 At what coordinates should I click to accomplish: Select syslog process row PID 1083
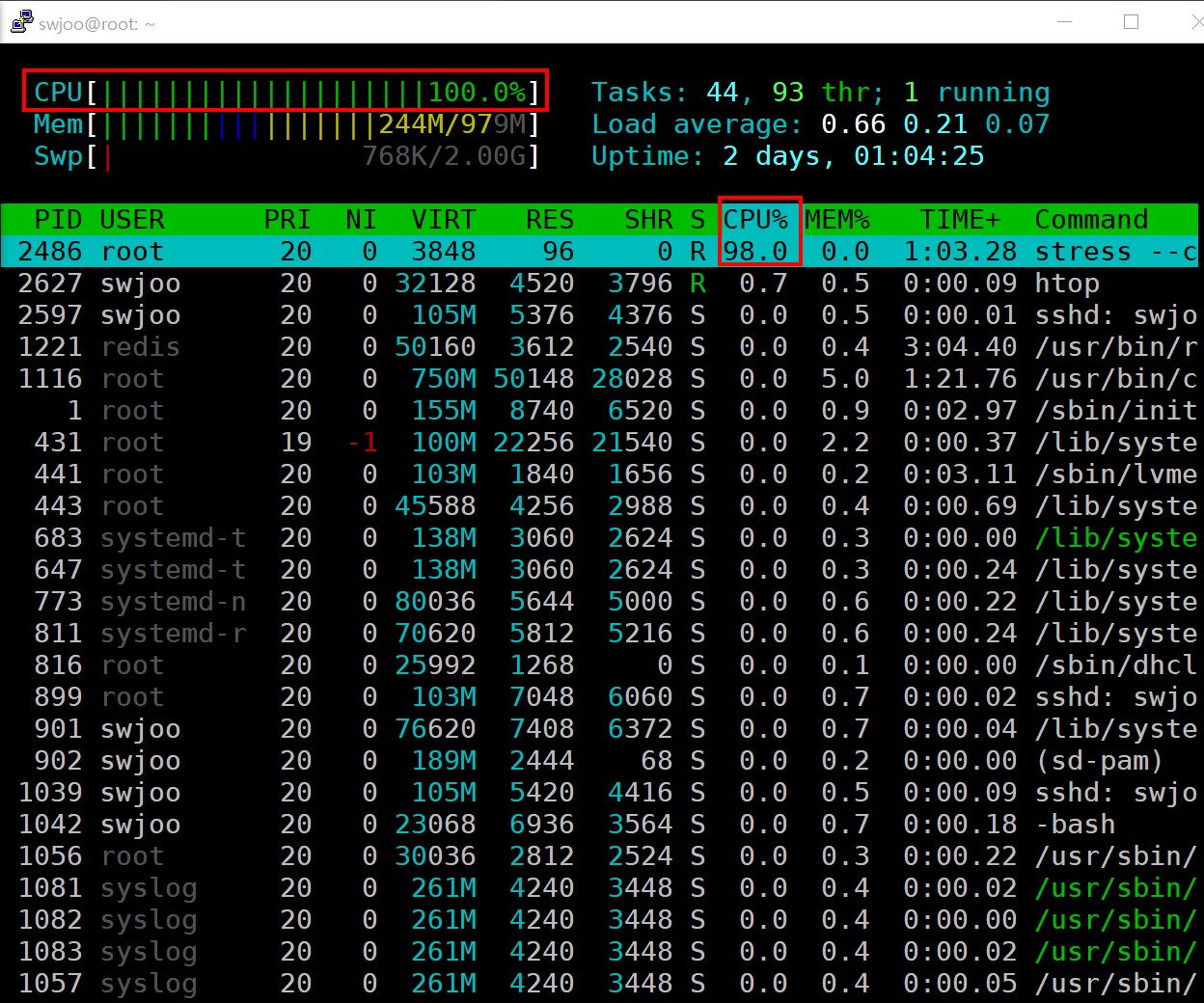point(599,951)
